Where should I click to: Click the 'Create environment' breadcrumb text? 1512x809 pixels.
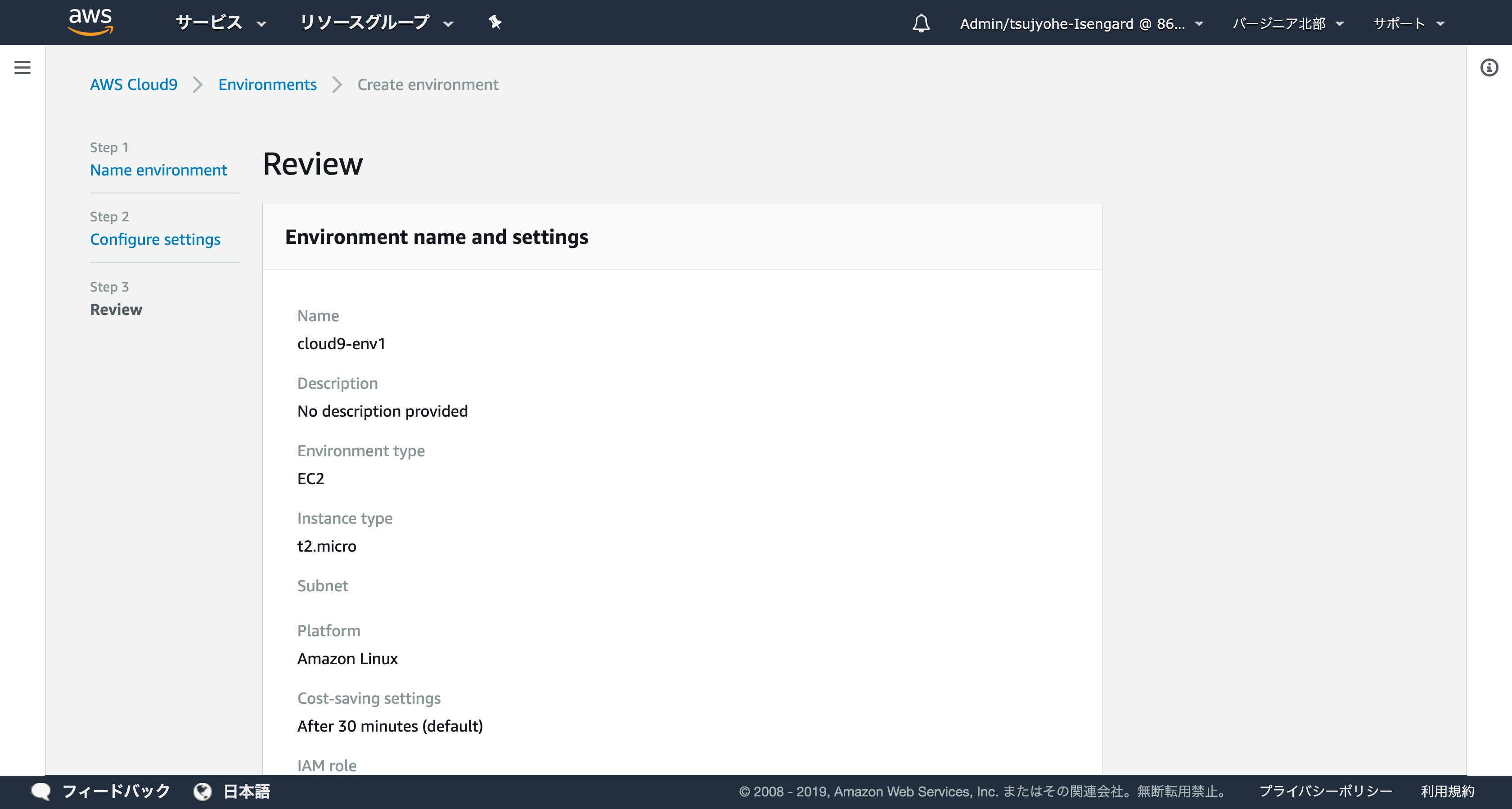428,85
